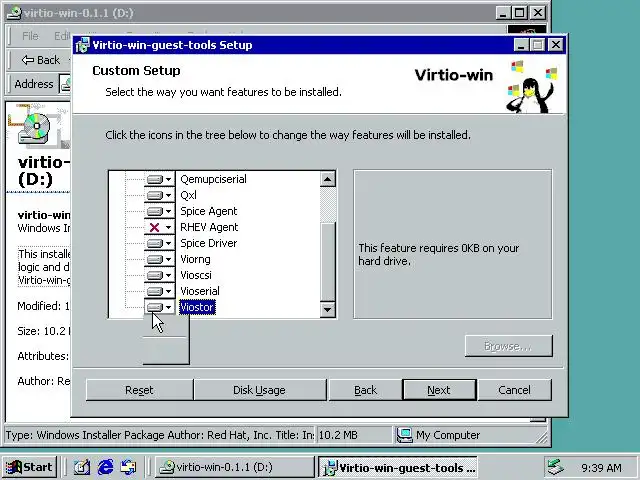Maximize the virtio-win-0.1.1 (D:) Explorer window
Screen dimensions: 640x480
coord(520,13)
